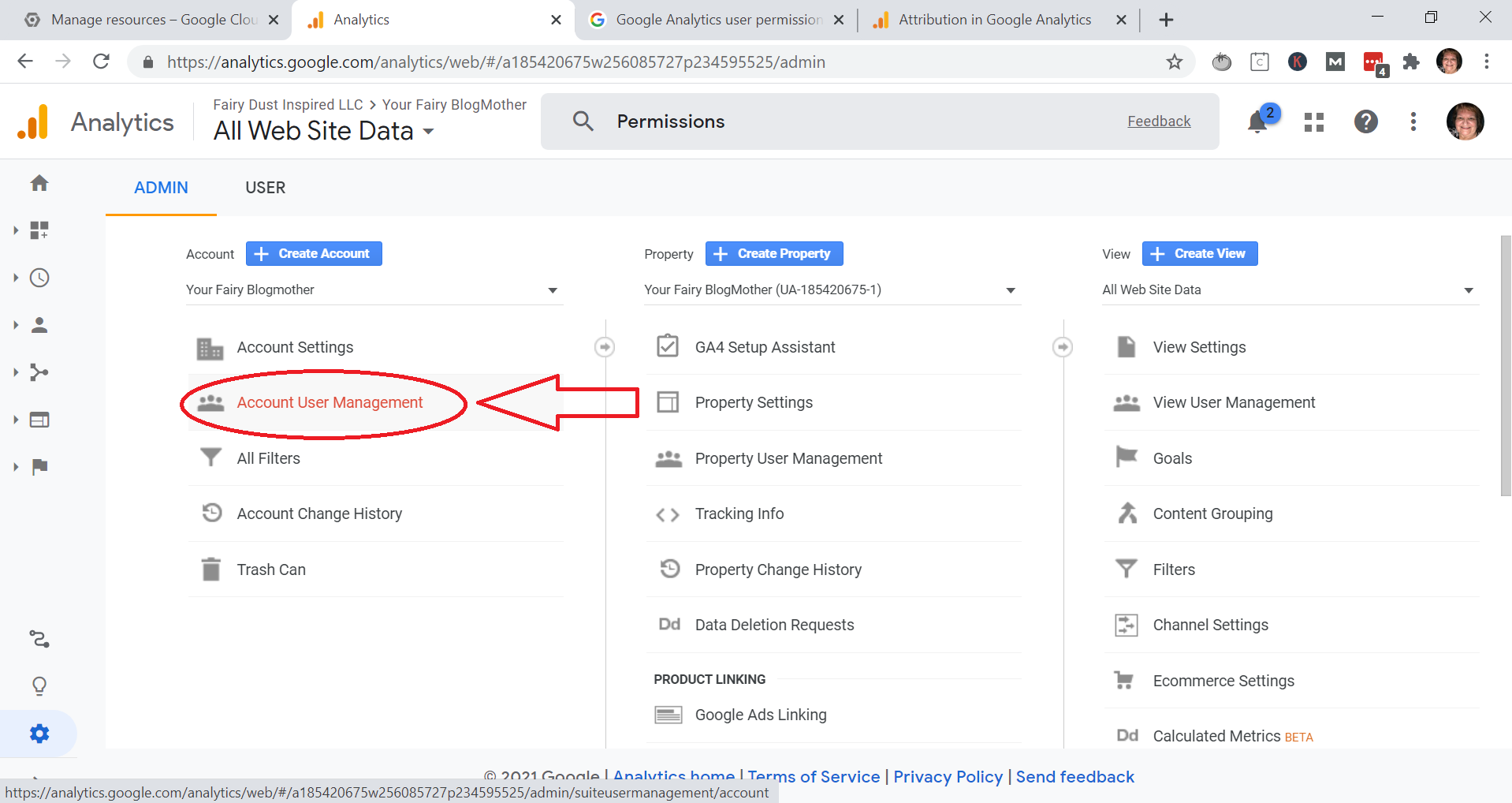Open Tracking Info
This screenshot has width=1512, height=803.
coord(739,514)
